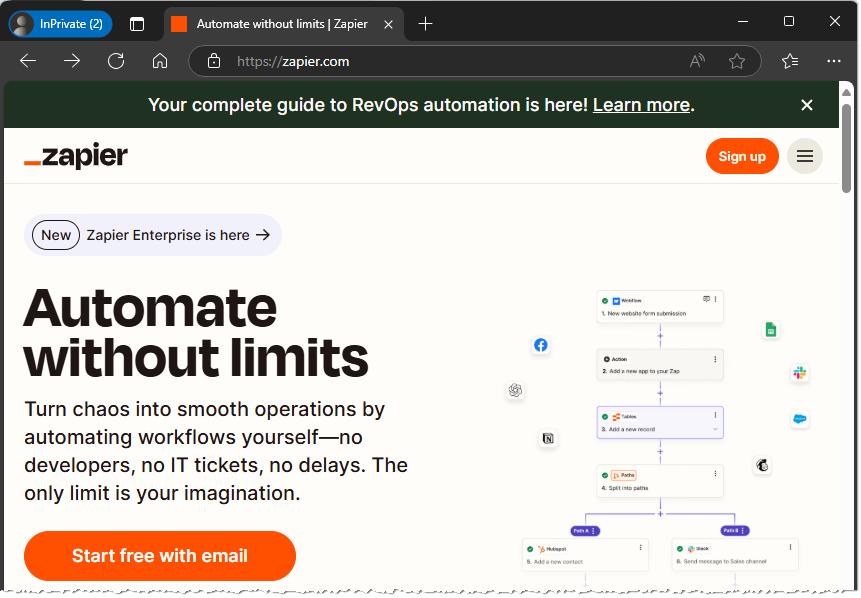Open three-dot menu on Webflow step
This screenshot has width=861, height=598.
pyautogui.click(x=716, y=299)
